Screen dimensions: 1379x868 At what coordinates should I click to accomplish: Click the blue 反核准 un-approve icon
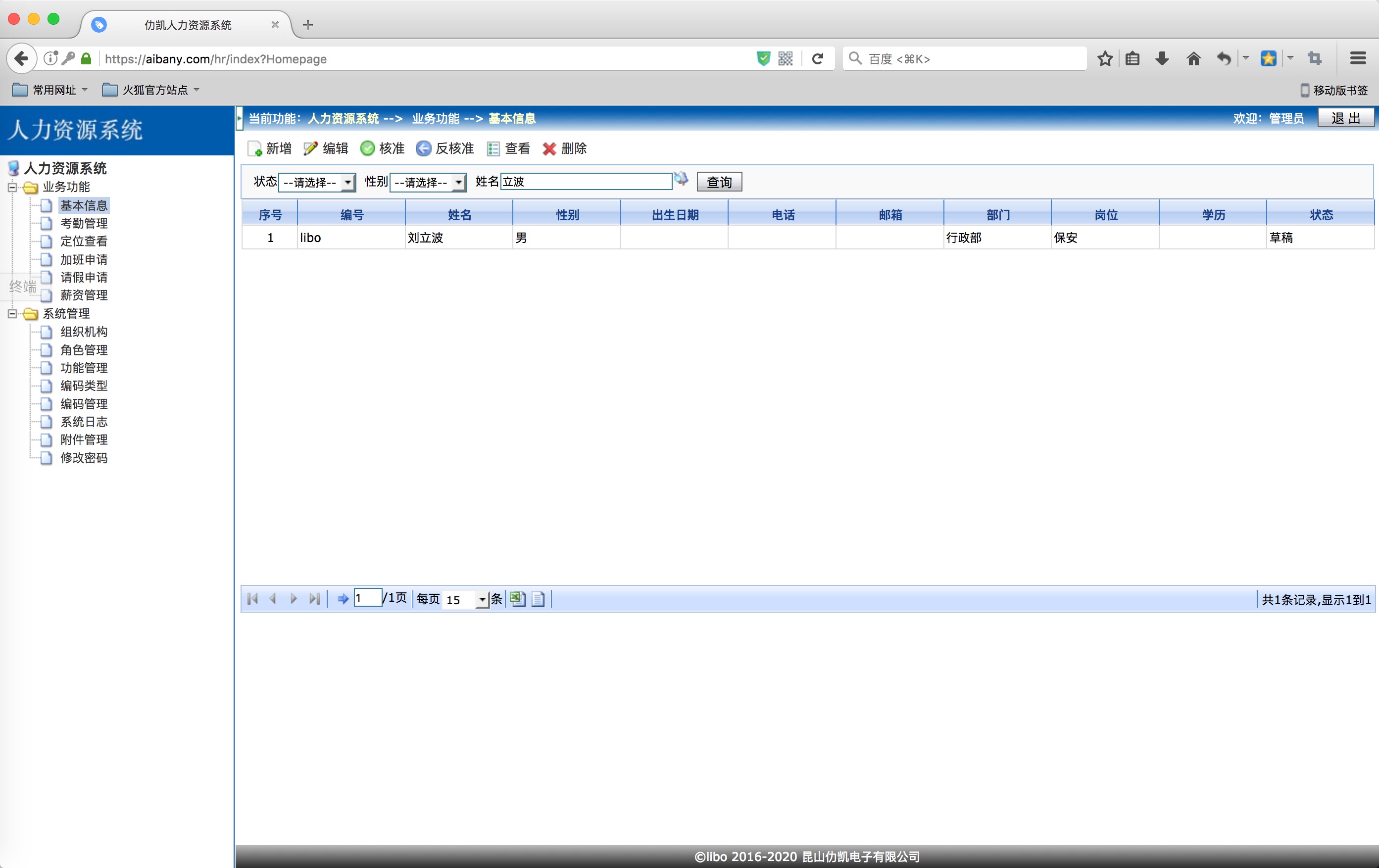pyautogui.click(x=423, y=149)
